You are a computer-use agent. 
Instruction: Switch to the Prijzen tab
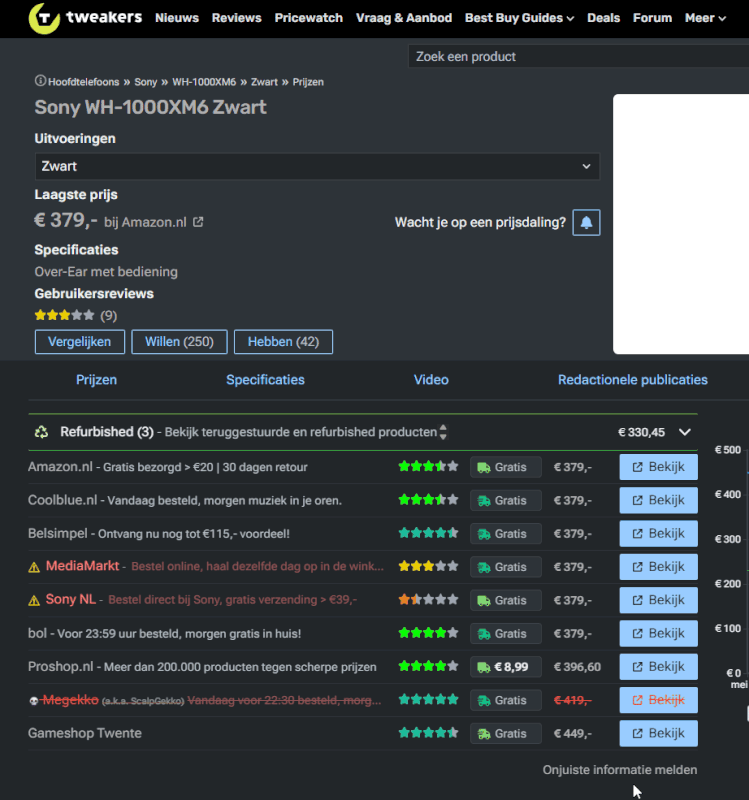96,380
